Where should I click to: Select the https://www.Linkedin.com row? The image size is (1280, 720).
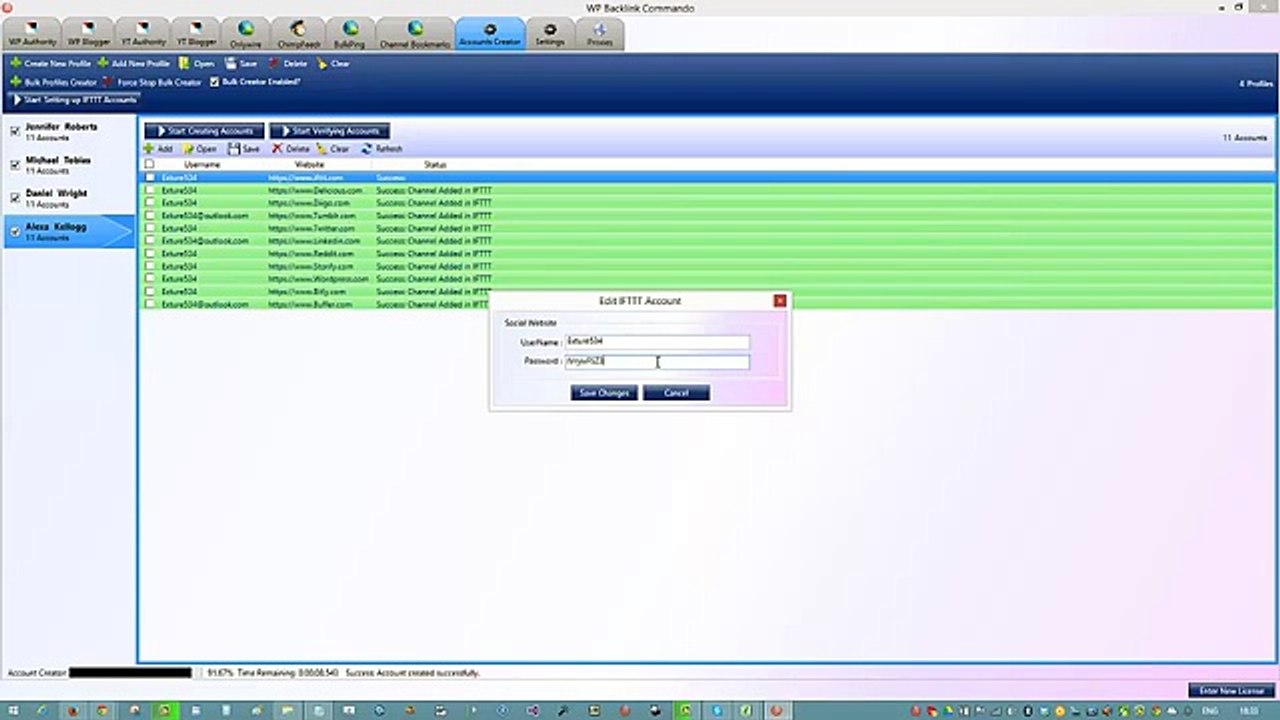coord(708,241)
